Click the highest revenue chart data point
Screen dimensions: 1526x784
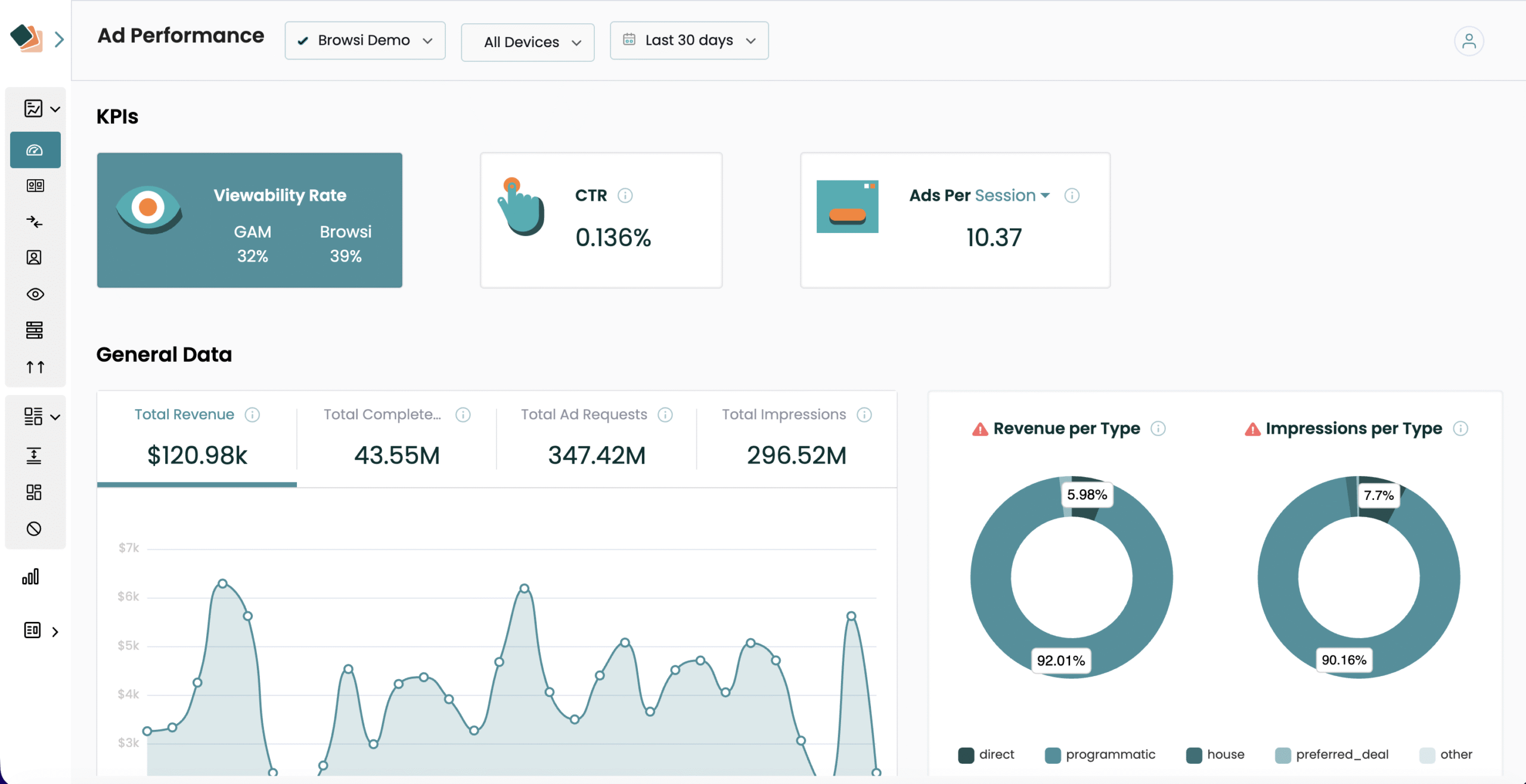click(222, 584)
